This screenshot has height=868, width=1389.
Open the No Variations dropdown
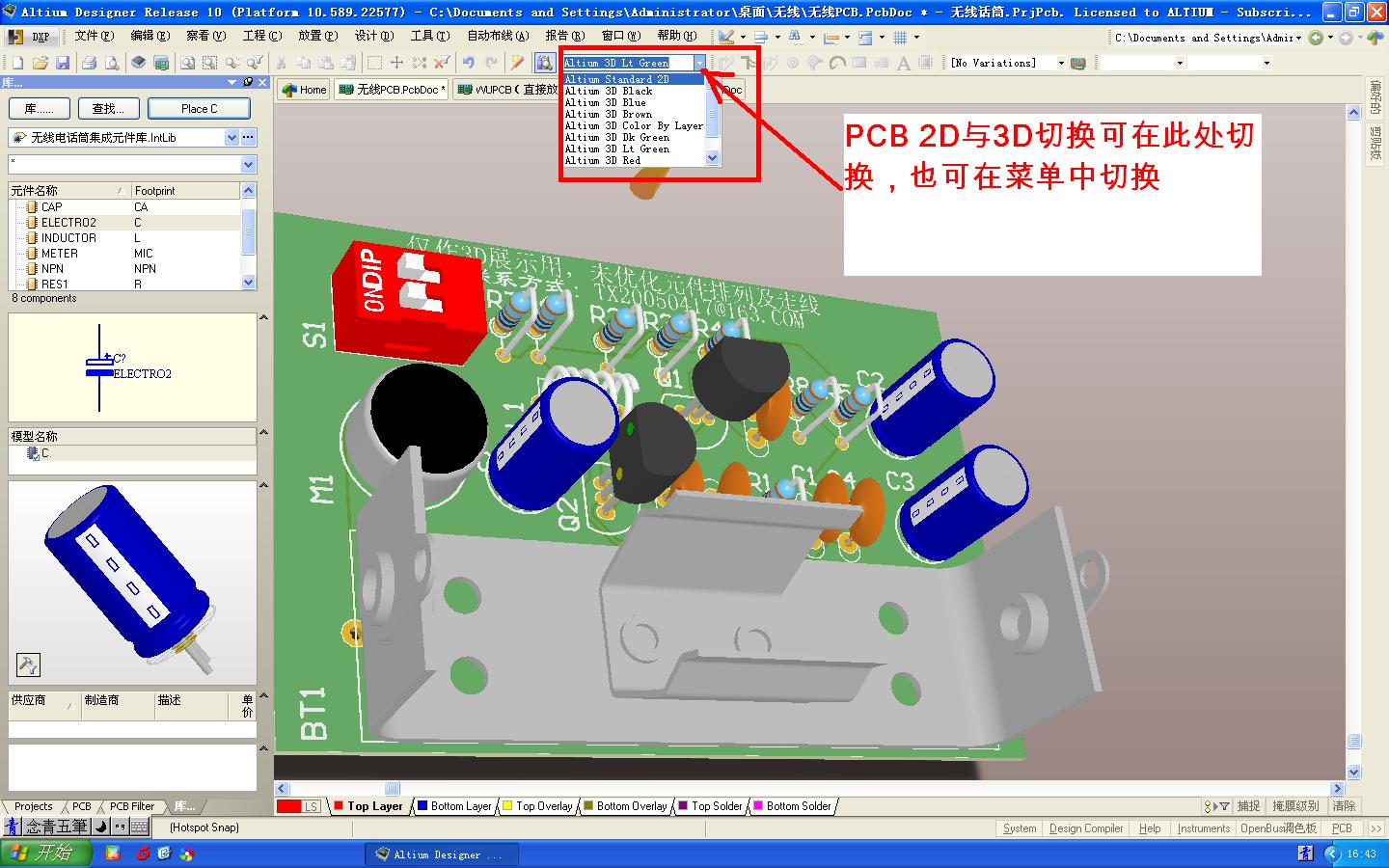(1061, 63)
